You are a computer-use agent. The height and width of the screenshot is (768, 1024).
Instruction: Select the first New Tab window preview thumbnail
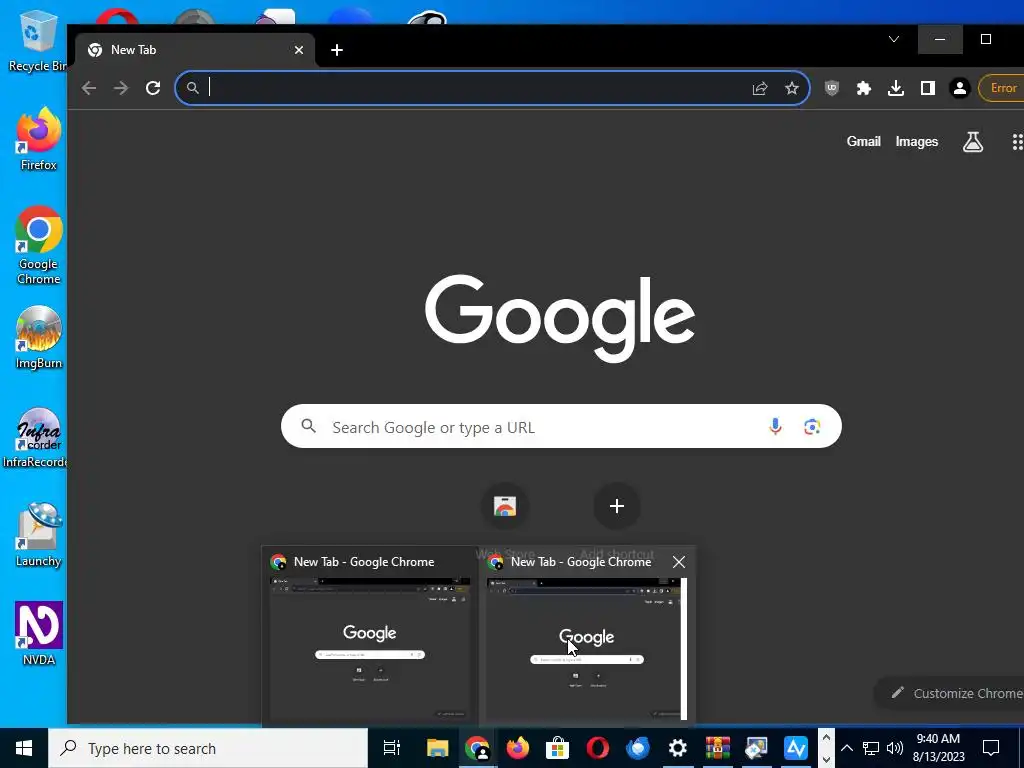click(370, 637)
